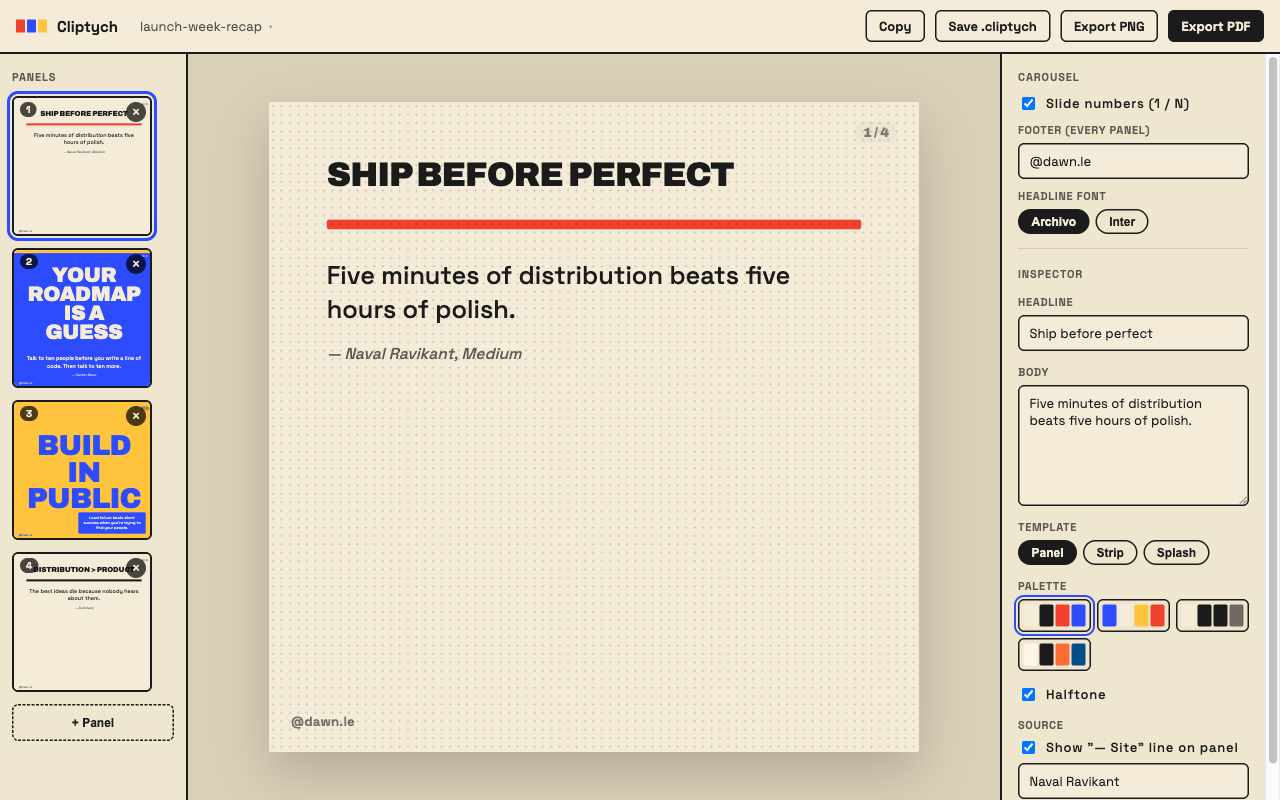Click the source field with Naval Ravikant
This screenshot has height=800, width=1280.
coord(1133,781)
